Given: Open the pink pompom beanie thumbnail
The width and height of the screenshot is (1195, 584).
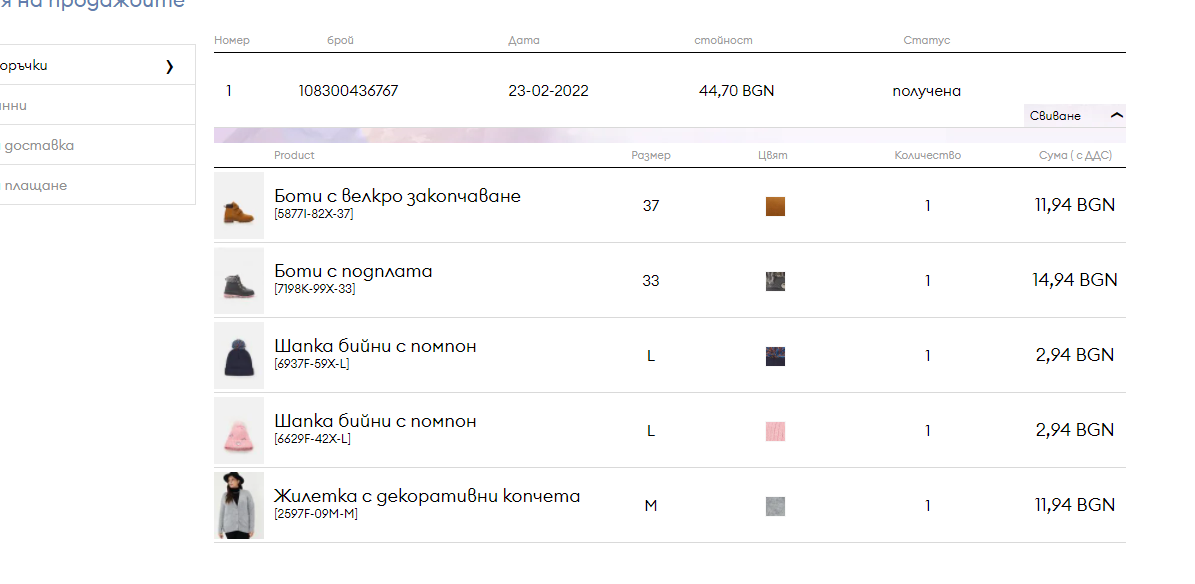Looking at the screenshot, I should (x=239, y=431).
